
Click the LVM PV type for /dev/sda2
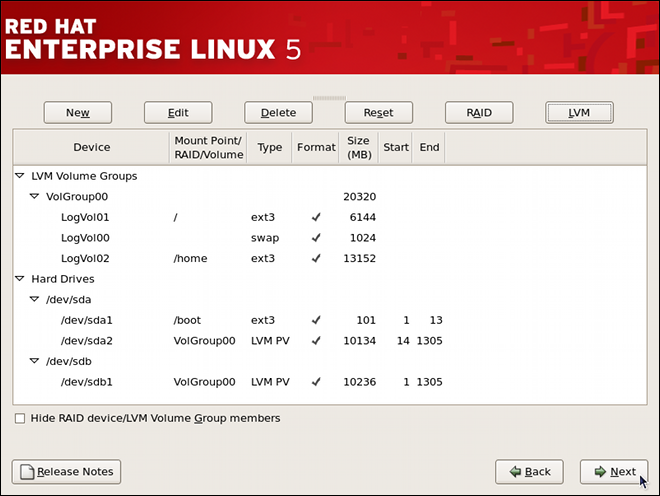[270, 341]
